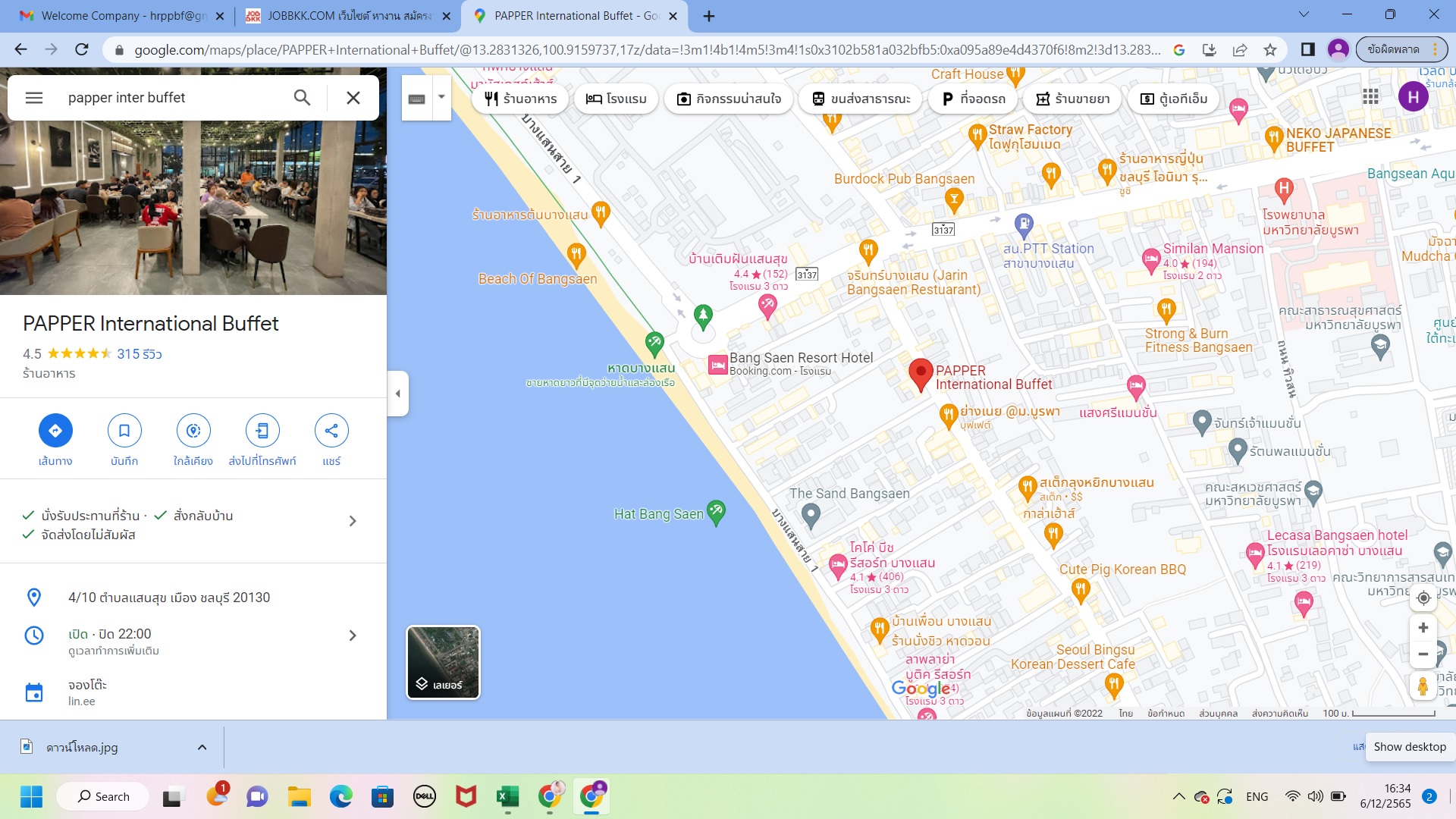
Task: Open File Explorer from the taskbar
Action: tap(300, 797)
